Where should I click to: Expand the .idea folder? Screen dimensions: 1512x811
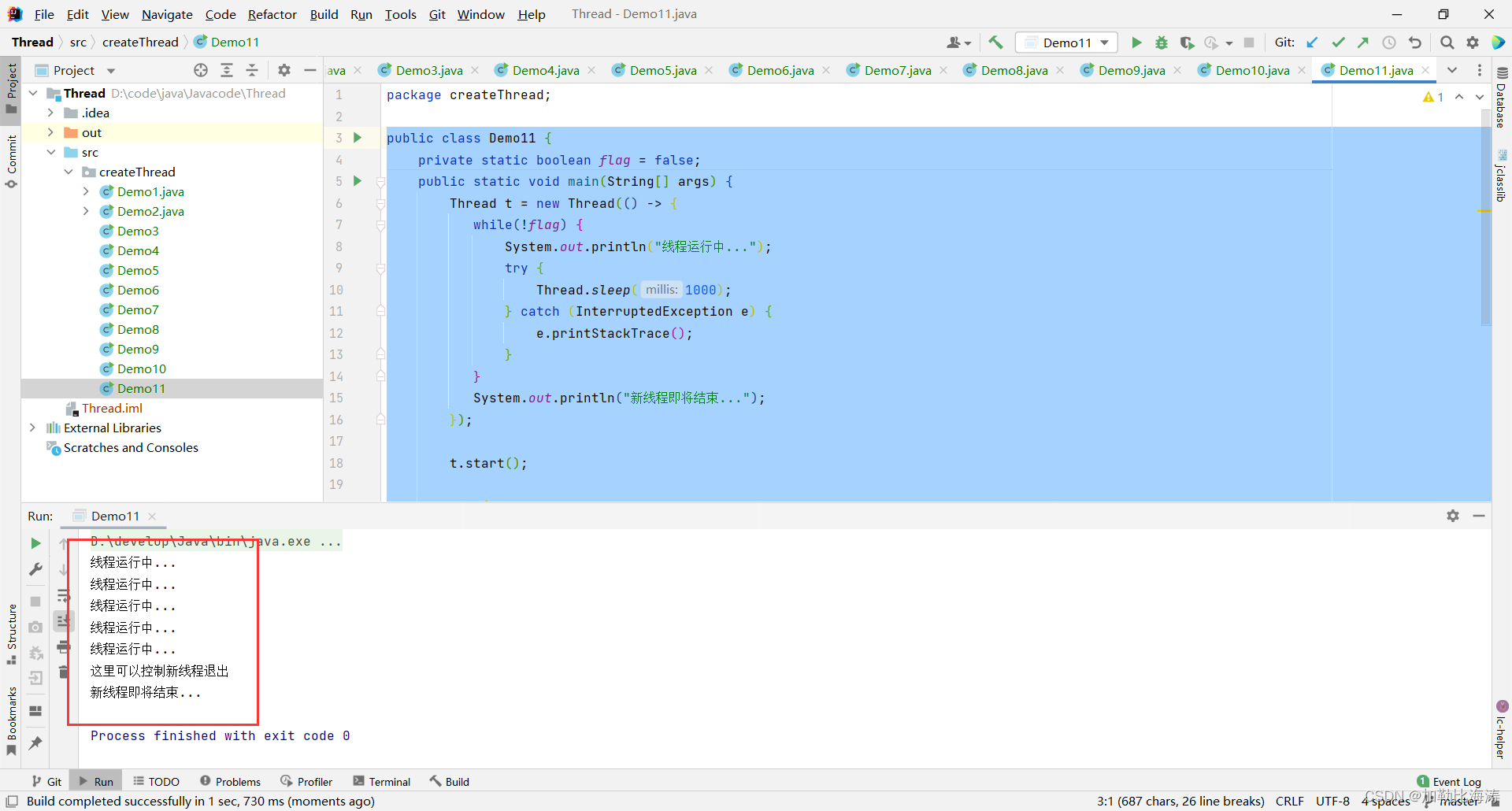pos(50,113)
